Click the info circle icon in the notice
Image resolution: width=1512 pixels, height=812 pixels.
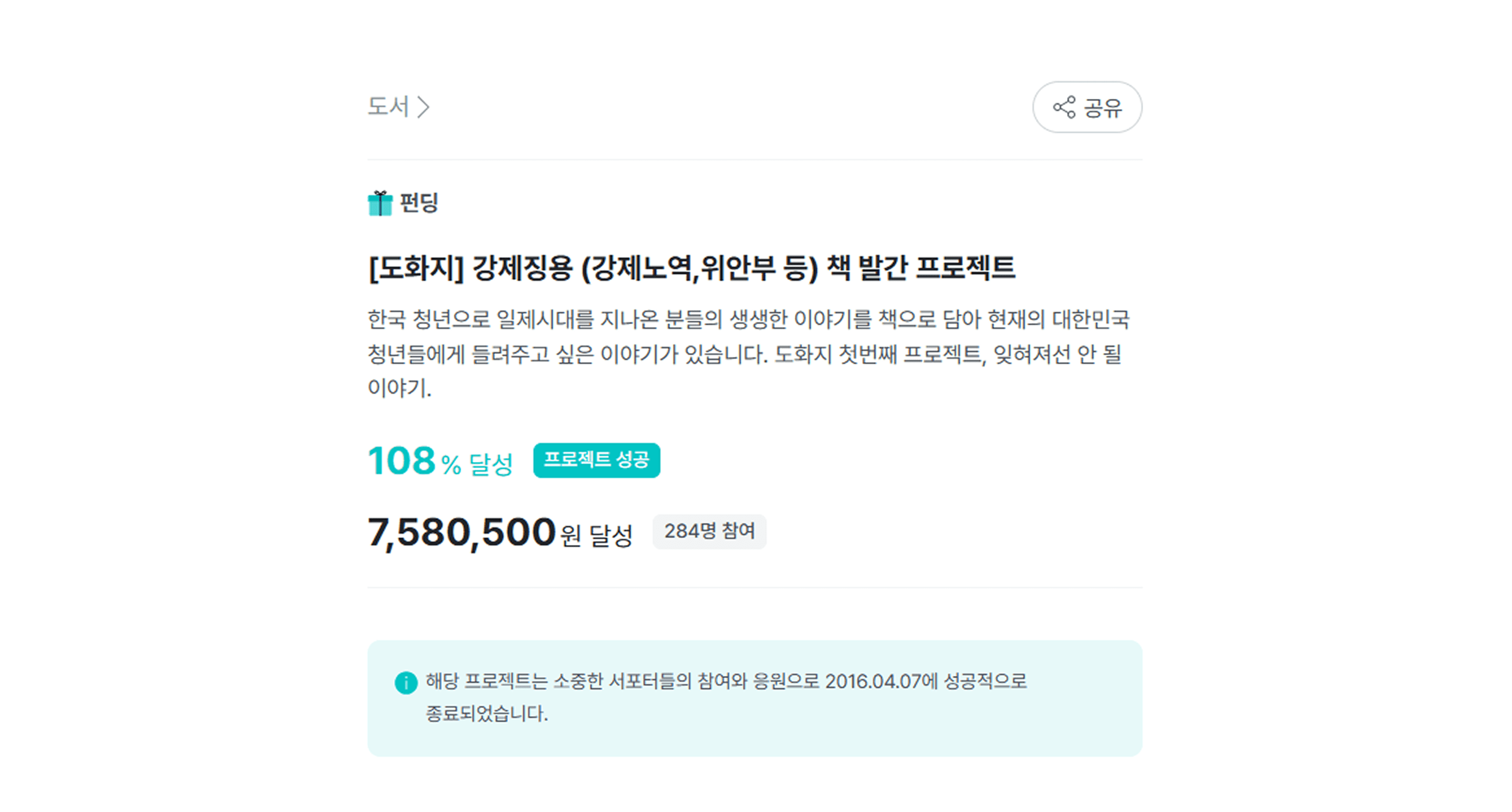pyautogui.click(x=406, y=682)
